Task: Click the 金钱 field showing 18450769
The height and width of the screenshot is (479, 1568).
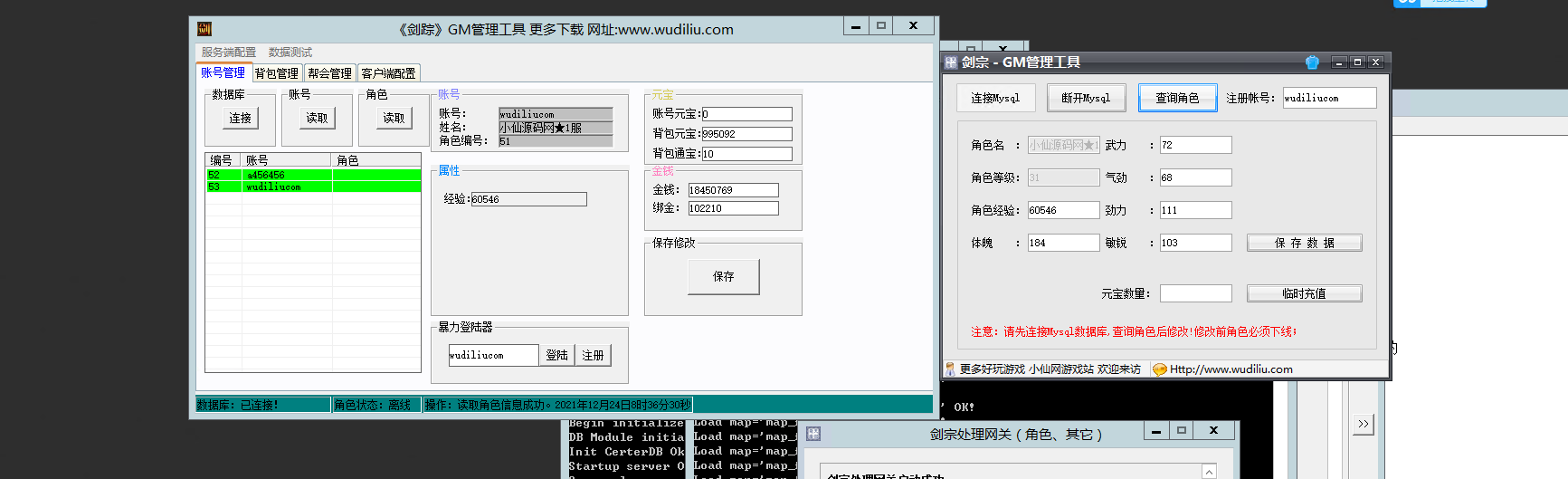Action: [733, 190]
